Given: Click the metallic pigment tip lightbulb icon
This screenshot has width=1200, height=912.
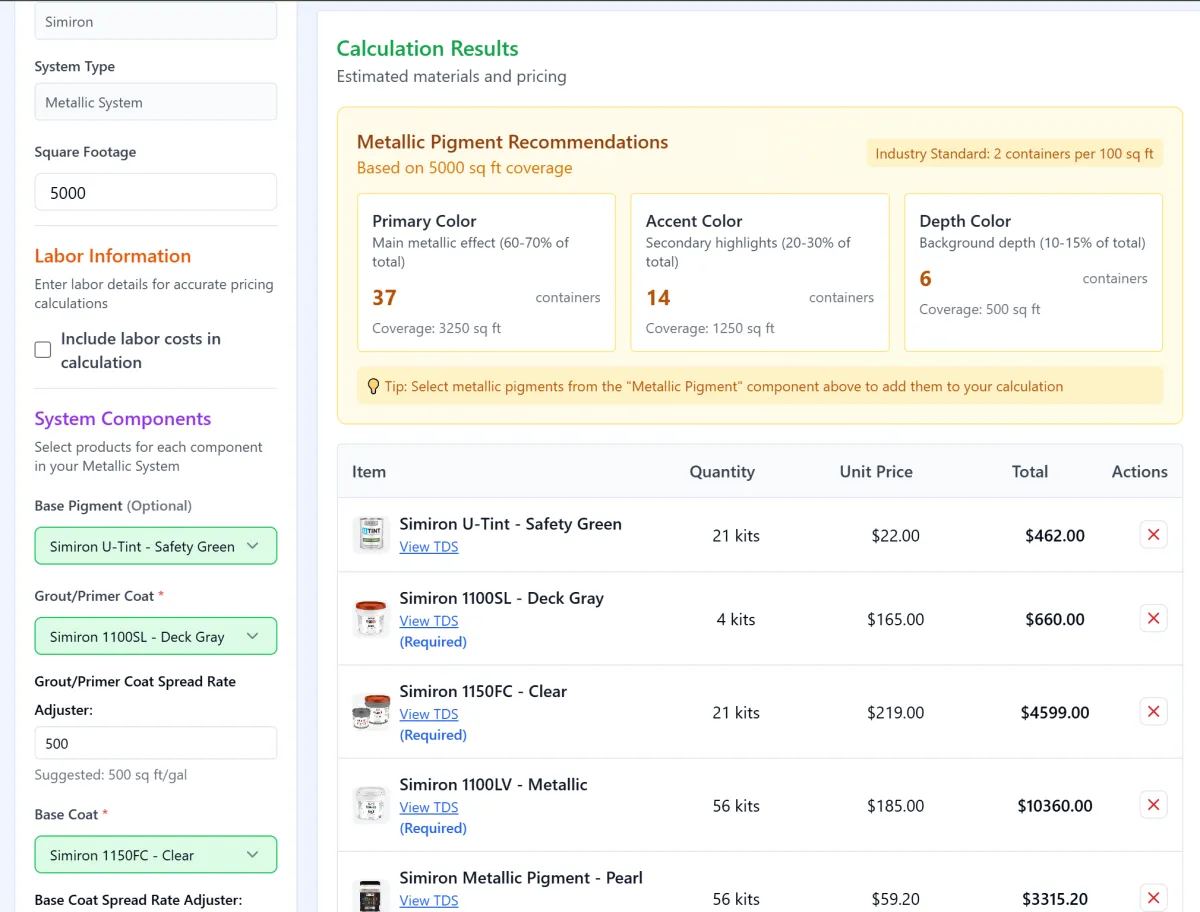Looking at the screenshot, I should (x=374, y=386).
